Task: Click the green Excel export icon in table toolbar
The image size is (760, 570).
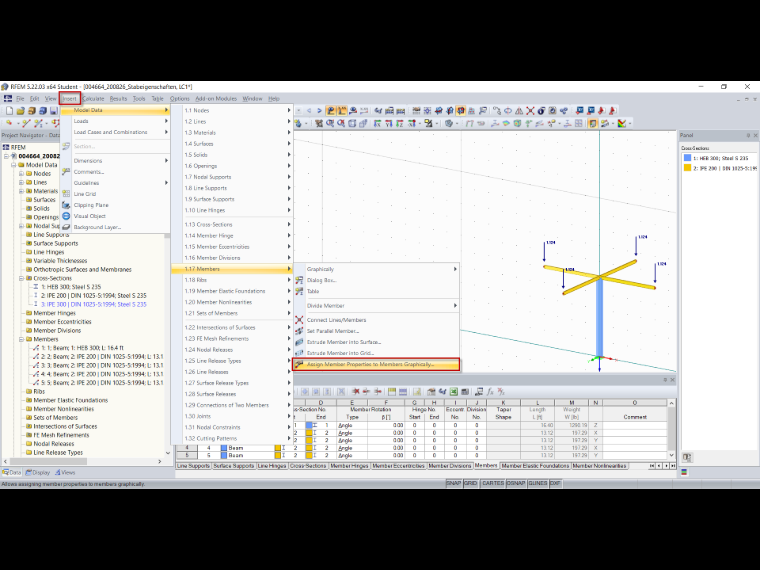Action: tap(454, 392)
